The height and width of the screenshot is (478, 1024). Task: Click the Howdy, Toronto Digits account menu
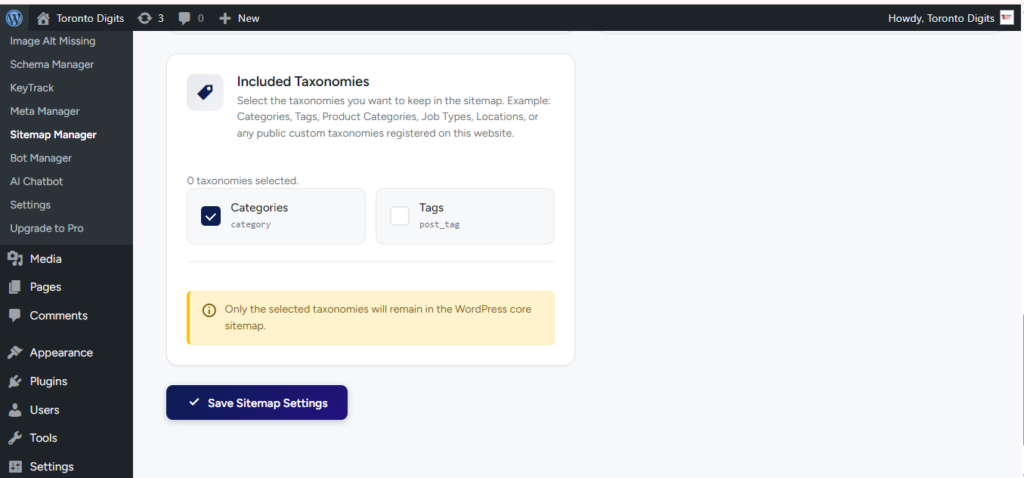tap(942, 18)
